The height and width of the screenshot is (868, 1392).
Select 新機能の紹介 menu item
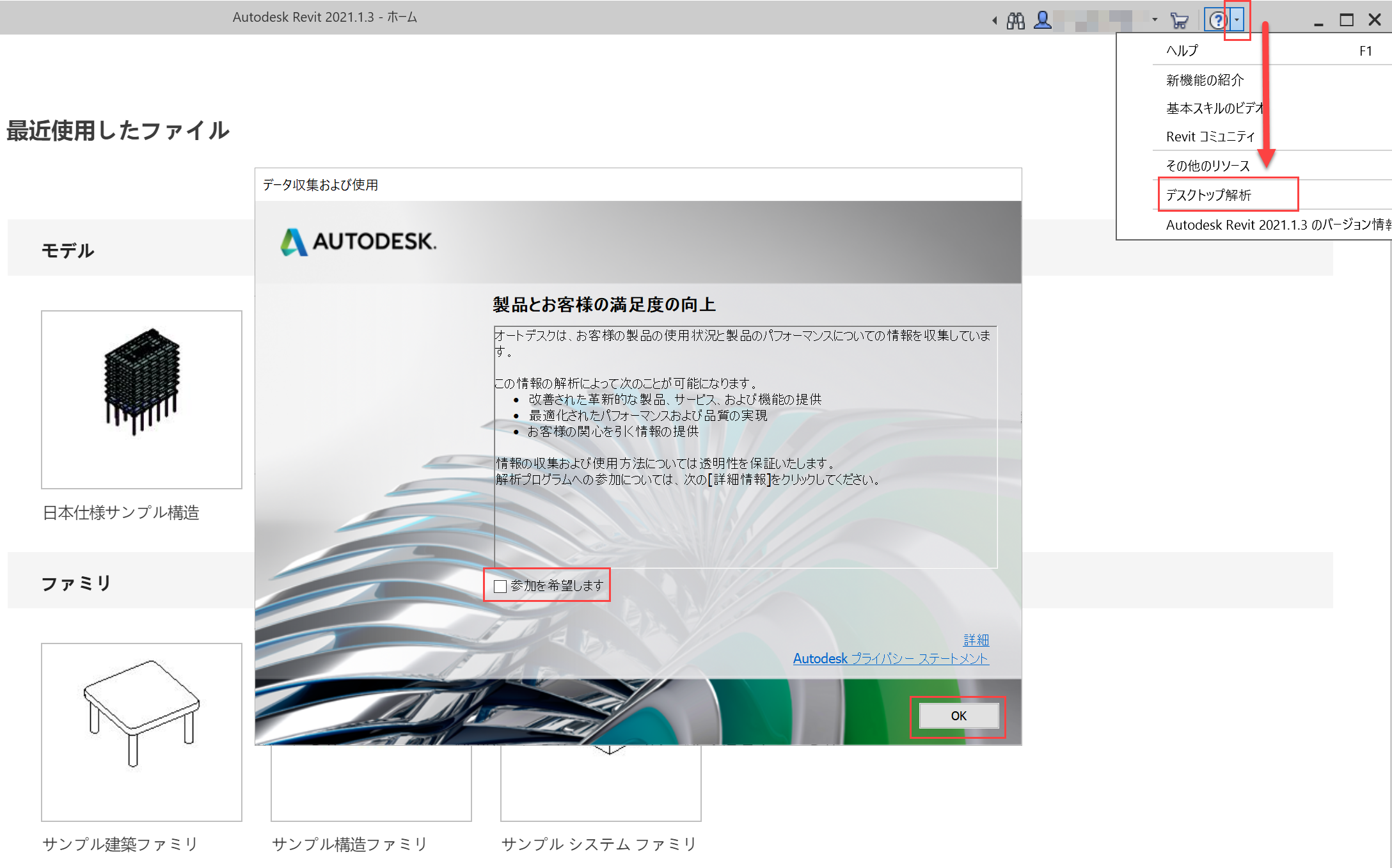pyautogui.click(x=1205, y=80)
